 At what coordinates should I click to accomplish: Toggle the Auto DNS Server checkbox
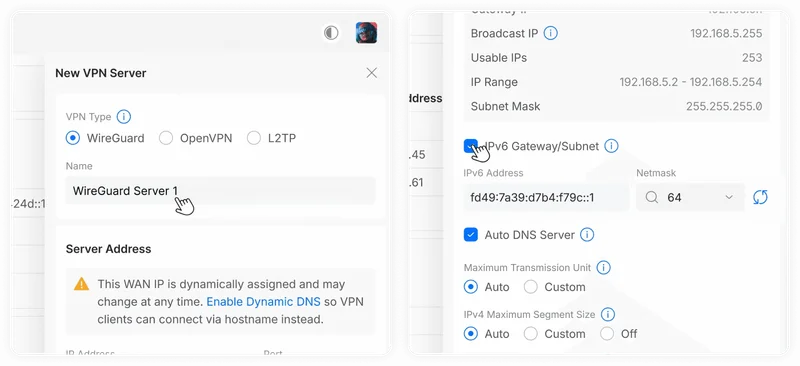[x=471, y=235]
